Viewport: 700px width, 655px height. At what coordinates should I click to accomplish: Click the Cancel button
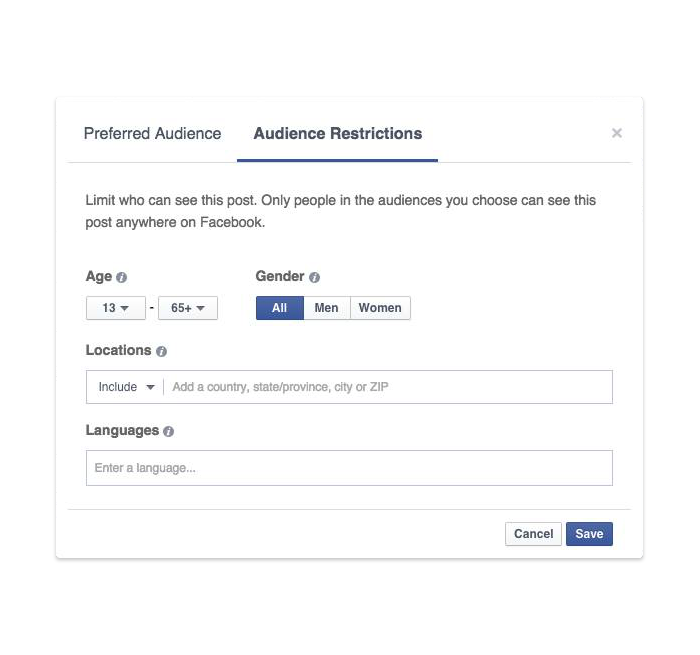point(533,534)
